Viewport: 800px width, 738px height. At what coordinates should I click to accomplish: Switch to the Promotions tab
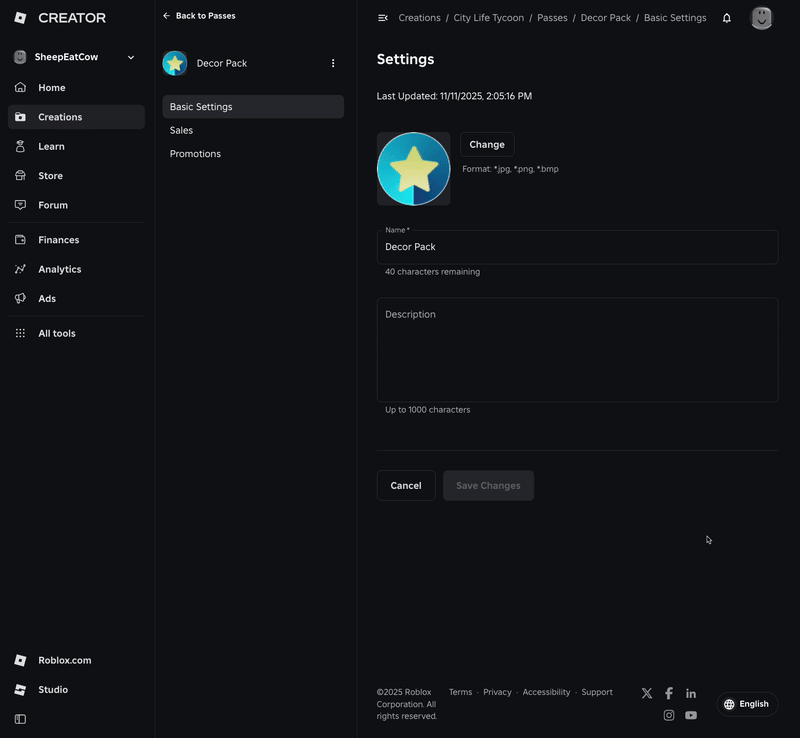(x=195, y=153)
